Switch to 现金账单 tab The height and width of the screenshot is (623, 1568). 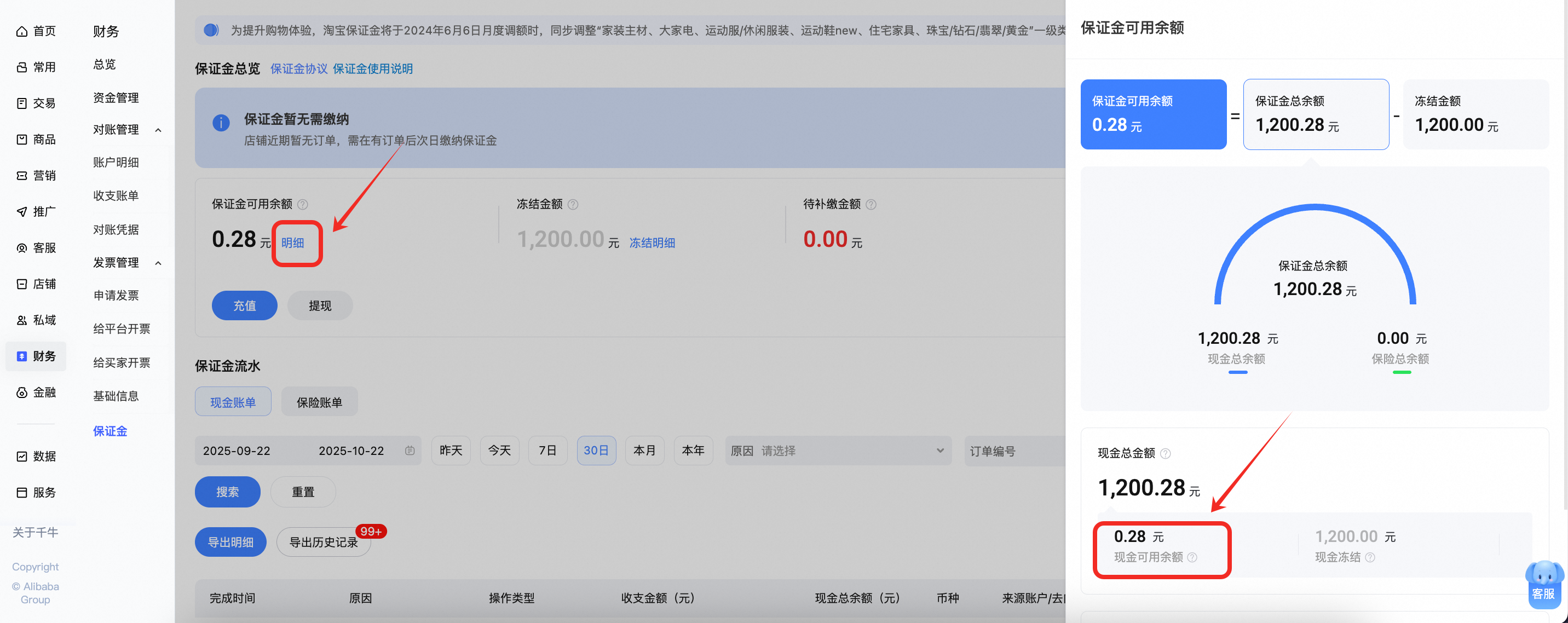(x=233, y=402)
